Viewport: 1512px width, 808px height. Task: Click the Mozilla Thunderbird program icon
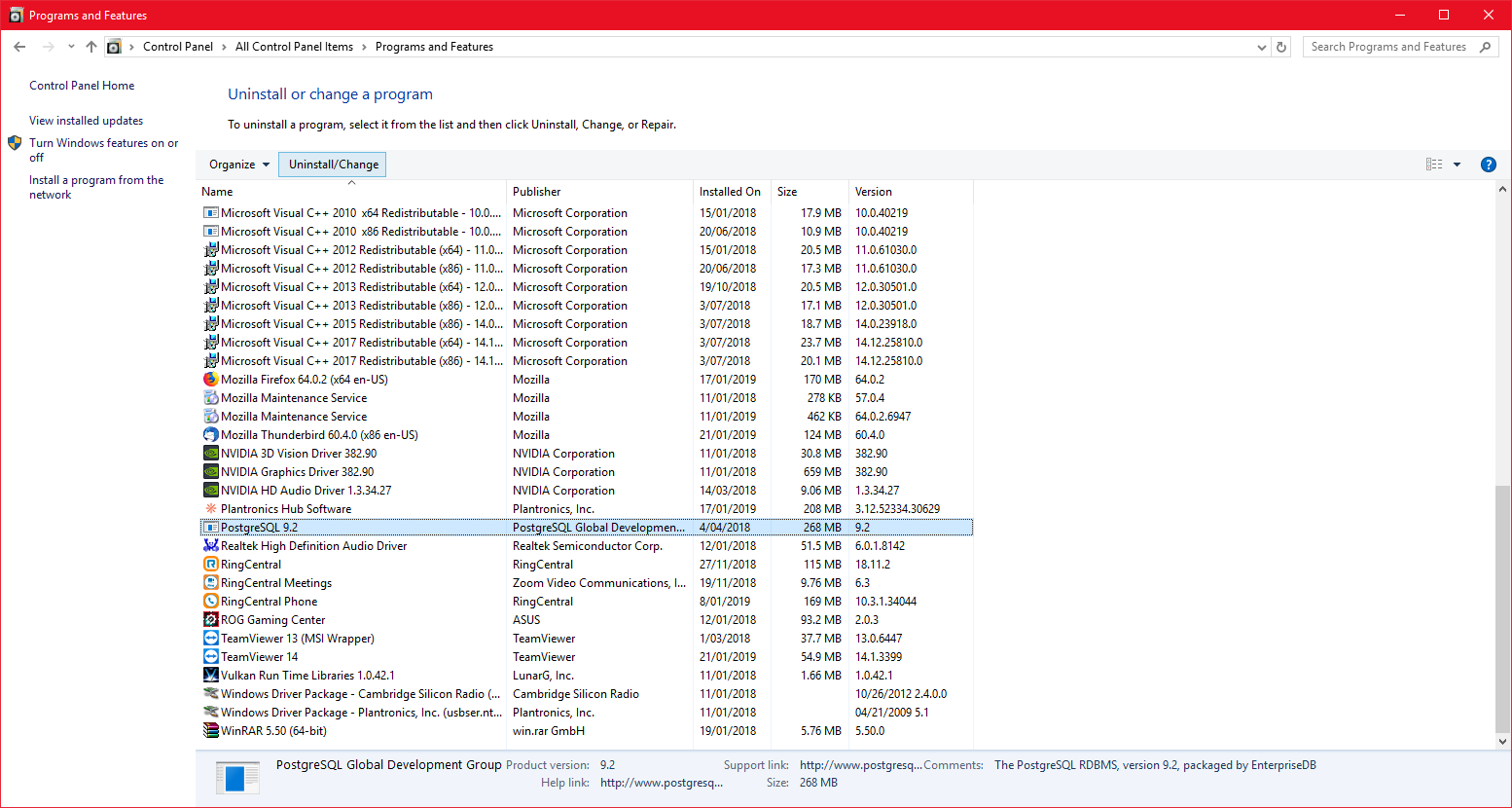210,435
